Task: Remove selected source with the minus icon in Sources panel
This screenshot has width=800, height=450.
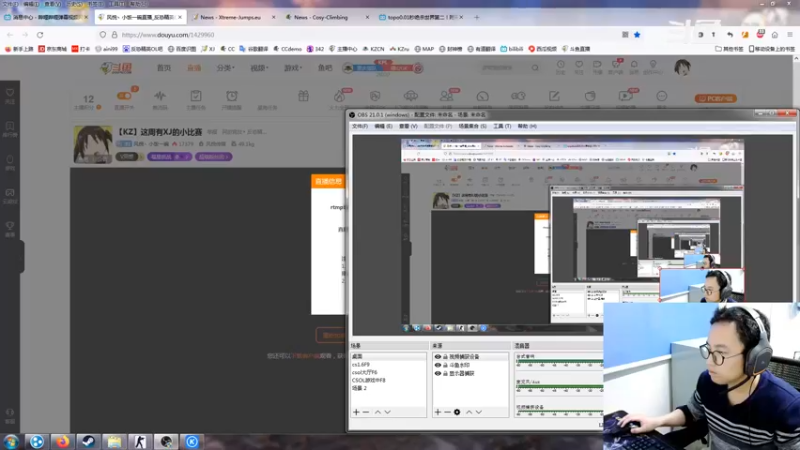Action: (x=447, y=412)
